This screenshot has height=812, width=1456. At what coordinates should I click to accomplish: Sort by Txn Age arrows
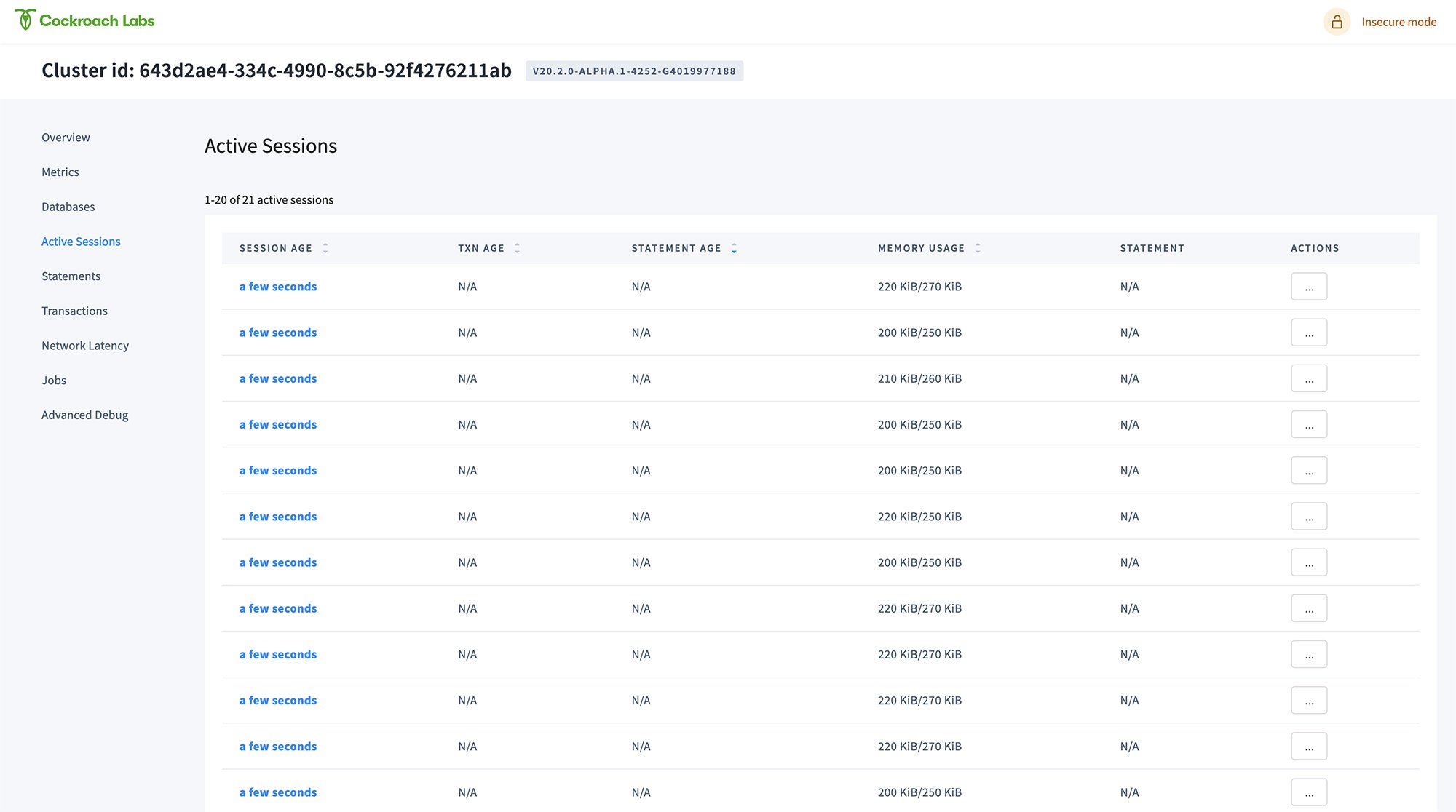pos(517,248)
